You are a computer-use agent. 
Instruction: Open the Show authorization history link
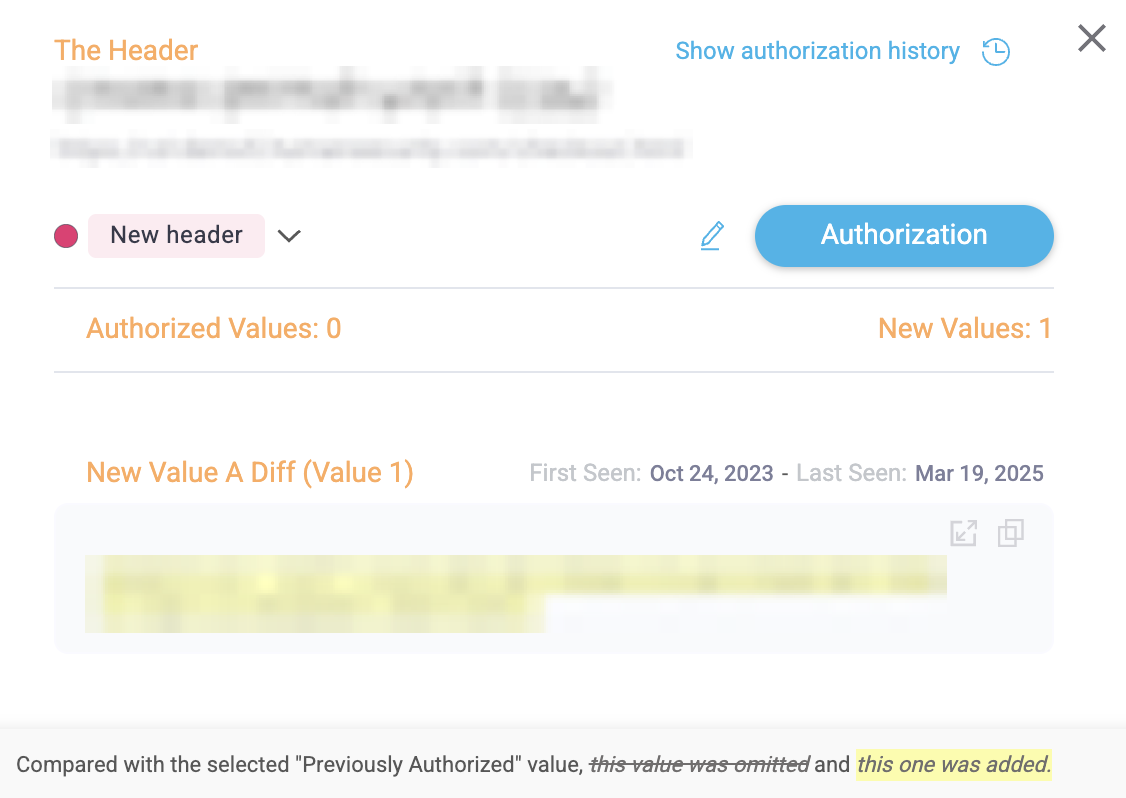[817, 51]
